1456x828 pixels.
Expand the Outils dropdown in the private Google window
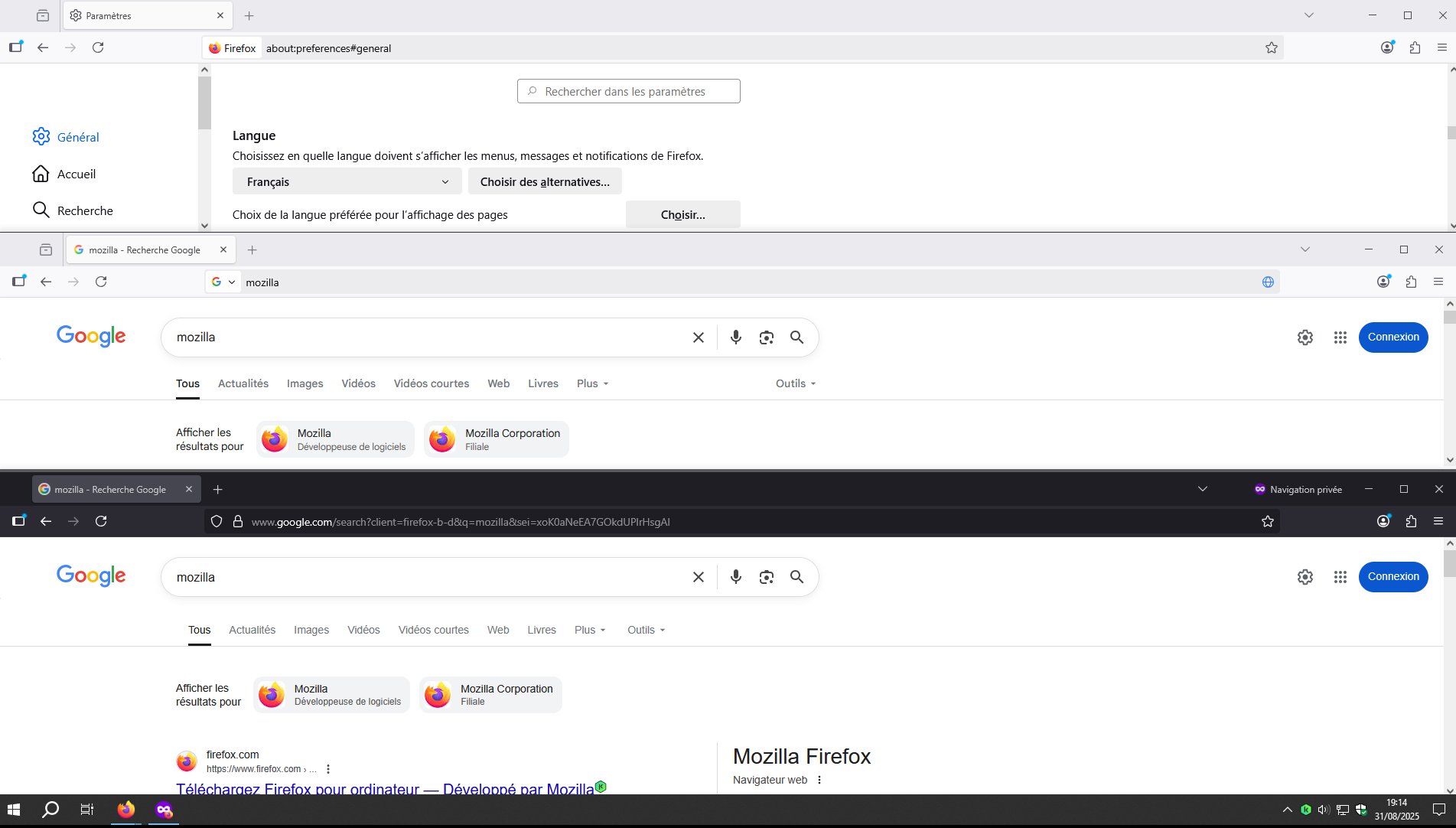[647, 630]
